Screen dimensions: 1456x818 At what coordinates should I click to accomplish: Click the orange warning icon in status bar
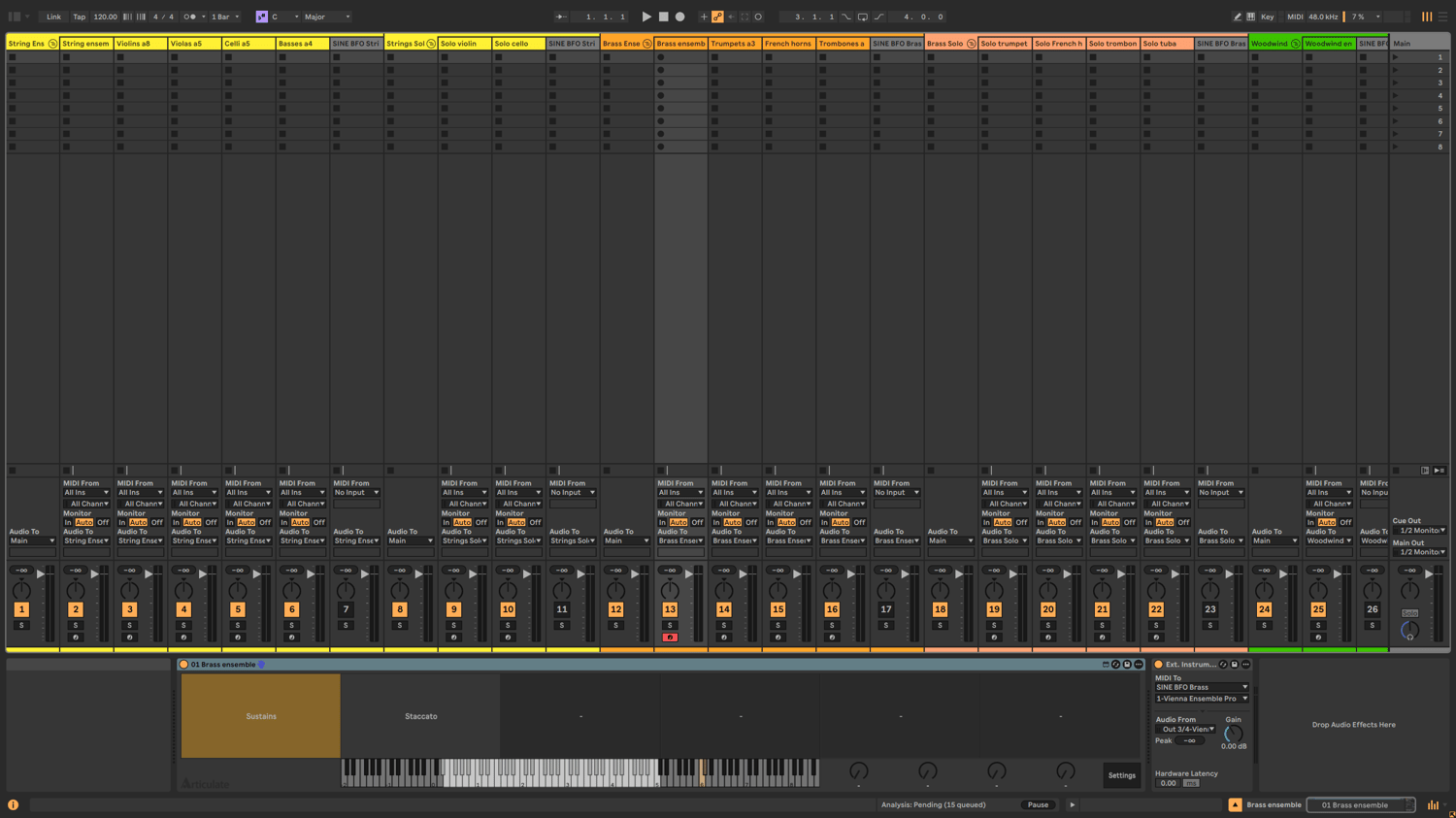[14, 804]
